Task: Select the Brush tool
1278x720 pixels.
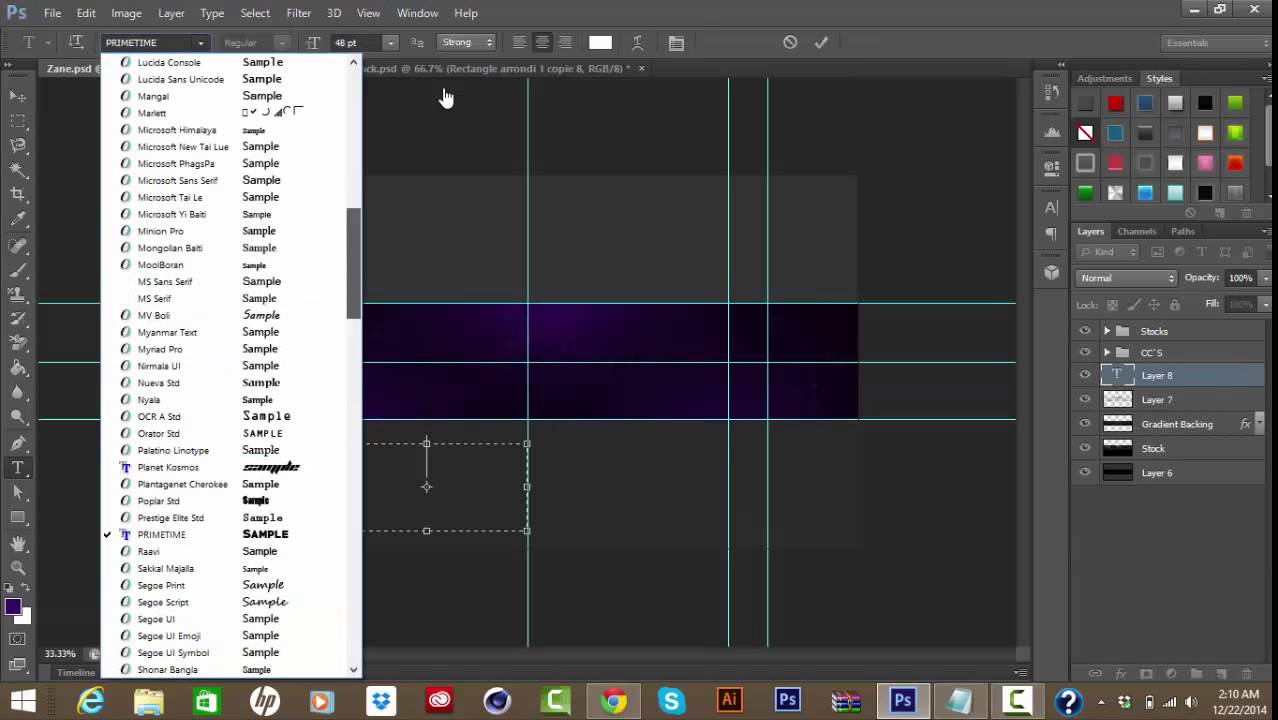Action: [18, 269]
